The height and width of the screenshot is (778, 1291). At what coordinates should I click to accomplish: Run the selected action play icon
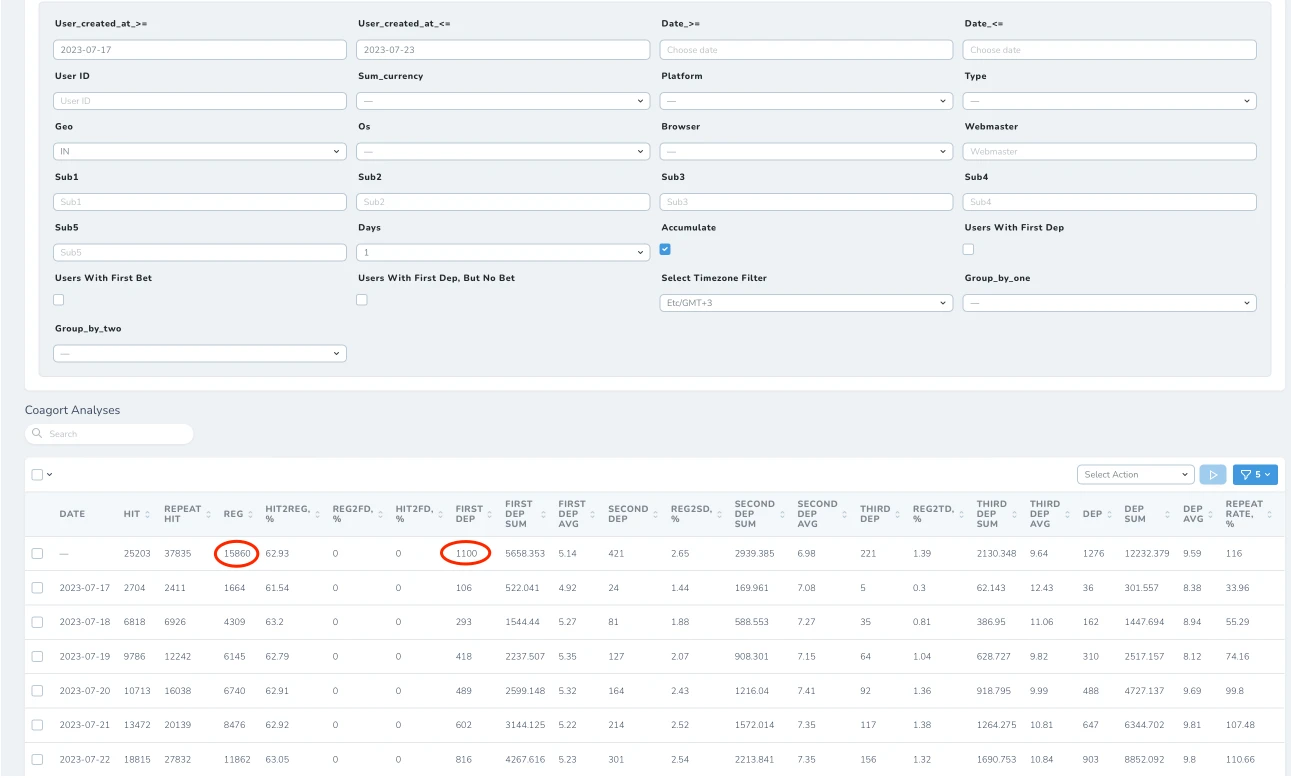[x=1212, y=475]
